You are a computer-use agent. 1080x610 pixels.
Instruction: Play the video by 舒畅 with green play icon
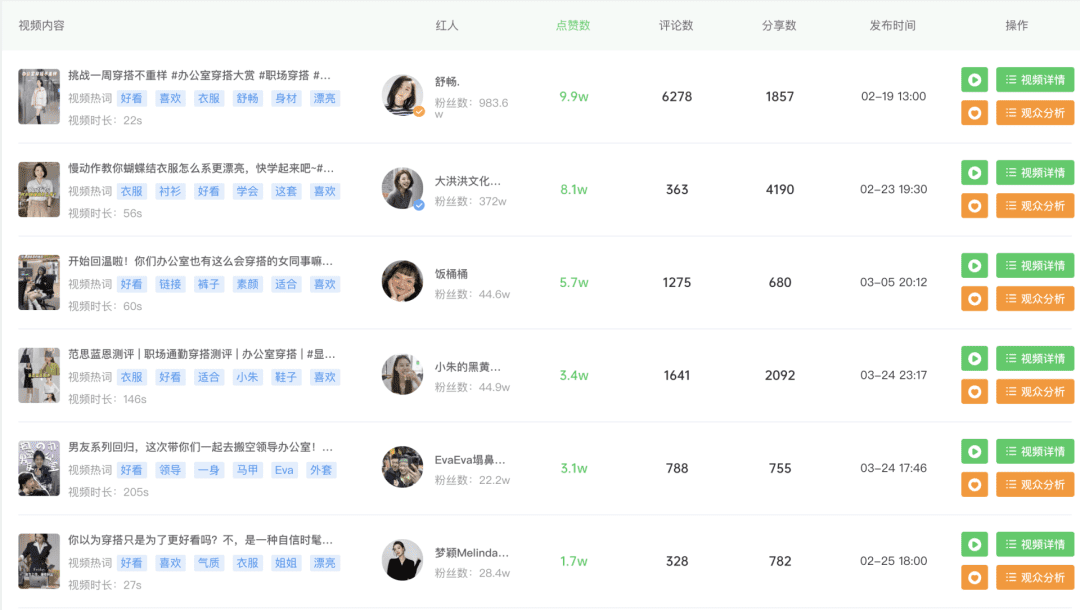click(974, 80)
